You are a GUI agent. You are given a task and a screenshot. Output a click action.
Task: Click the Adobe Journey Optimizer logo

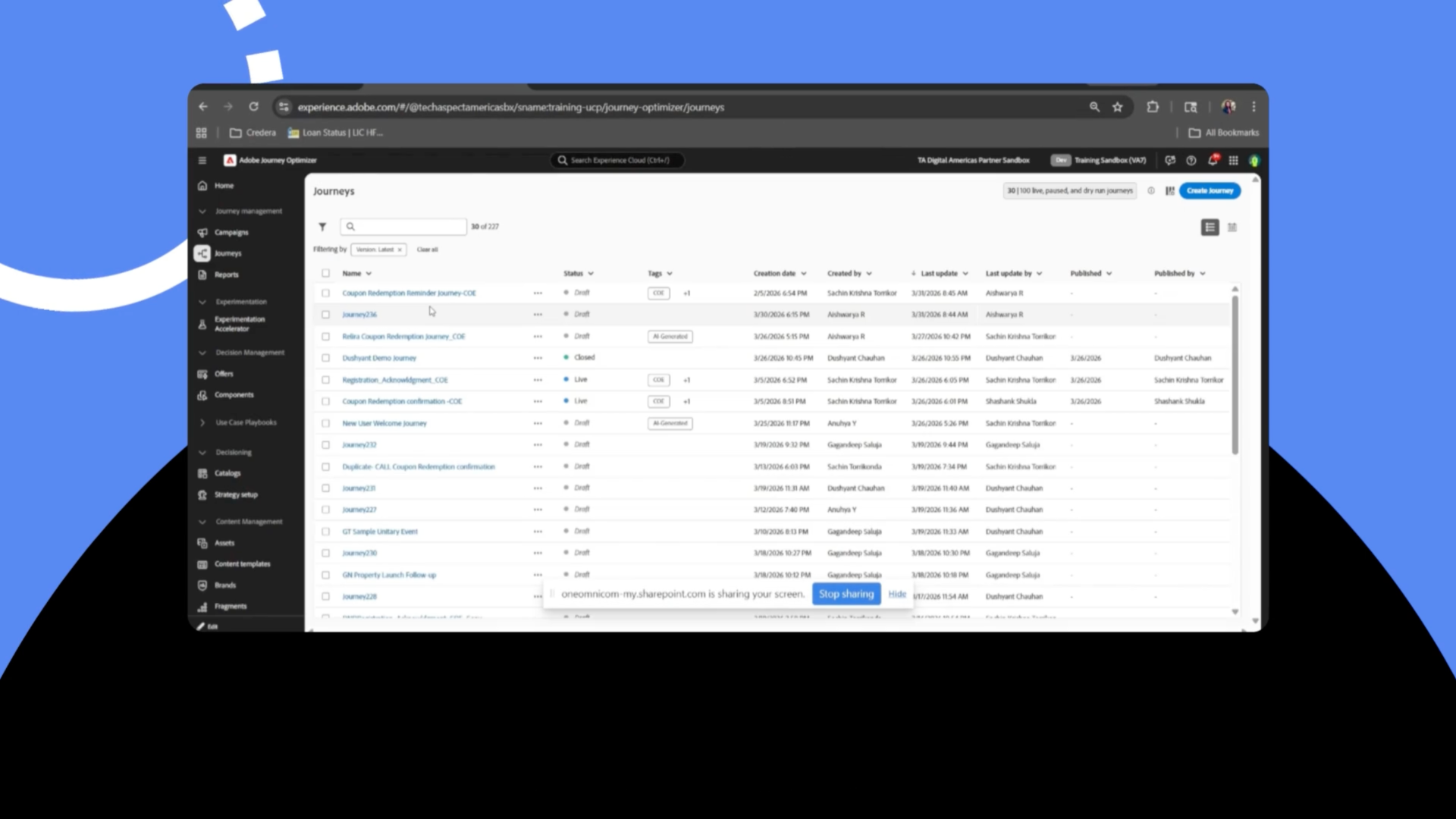tap(230, 160)
